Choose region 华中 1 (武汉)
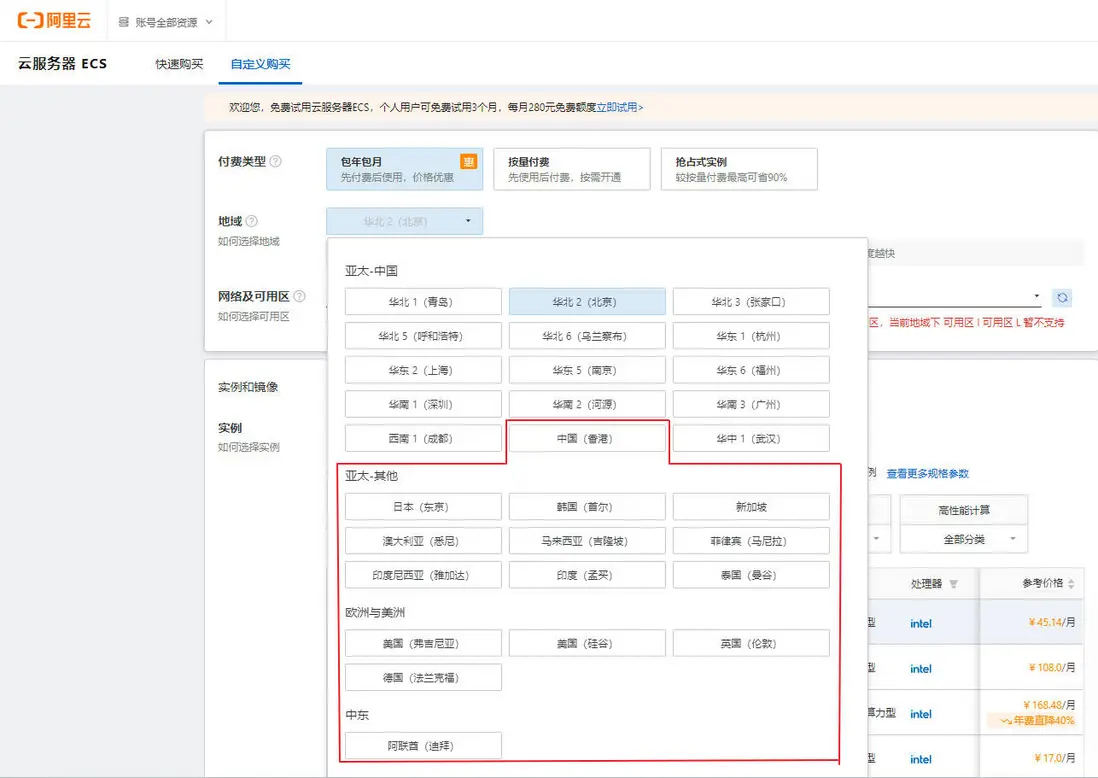 [751, 439]
